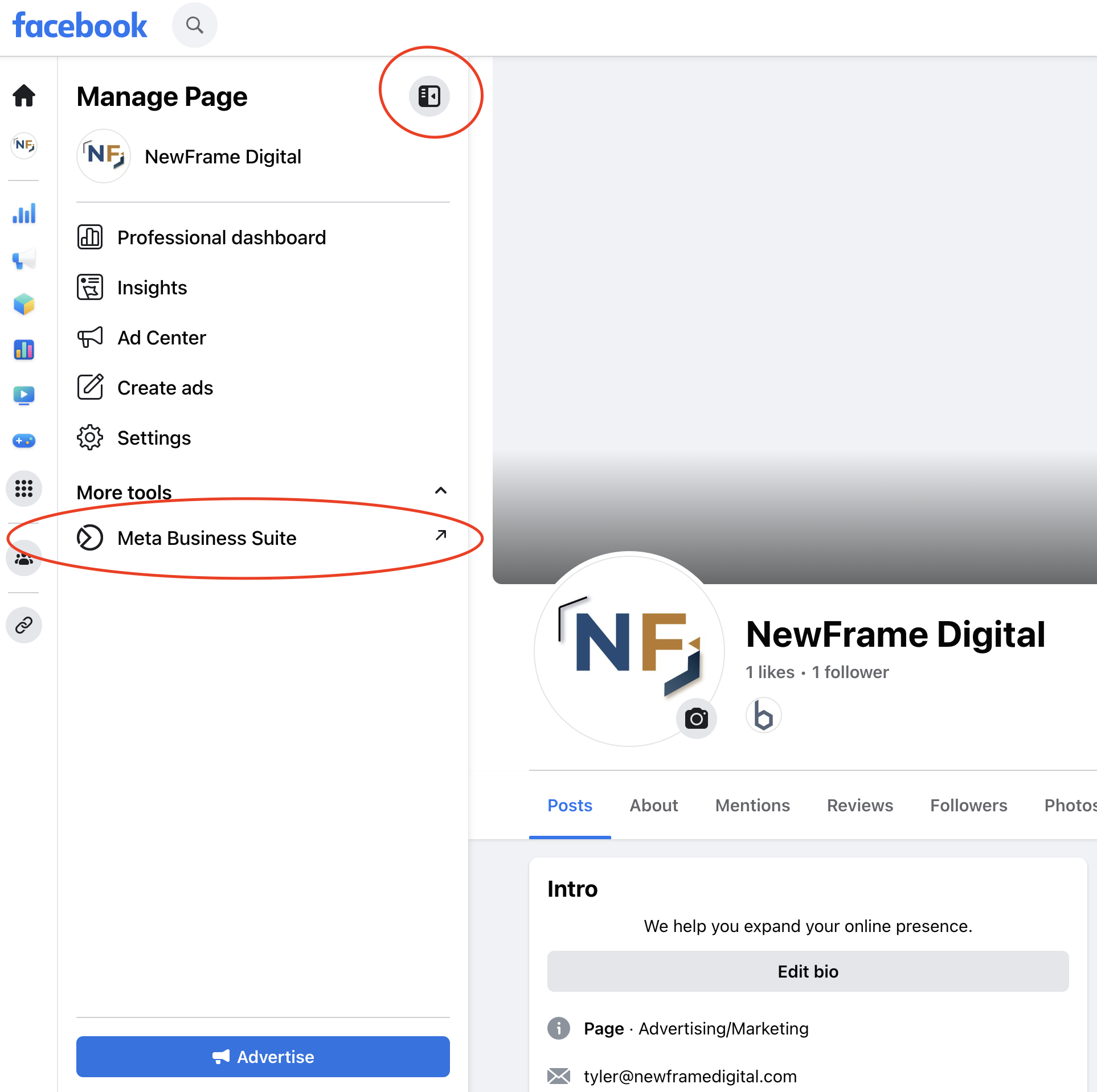Click the blue Advertise button

coord(263,1057)
